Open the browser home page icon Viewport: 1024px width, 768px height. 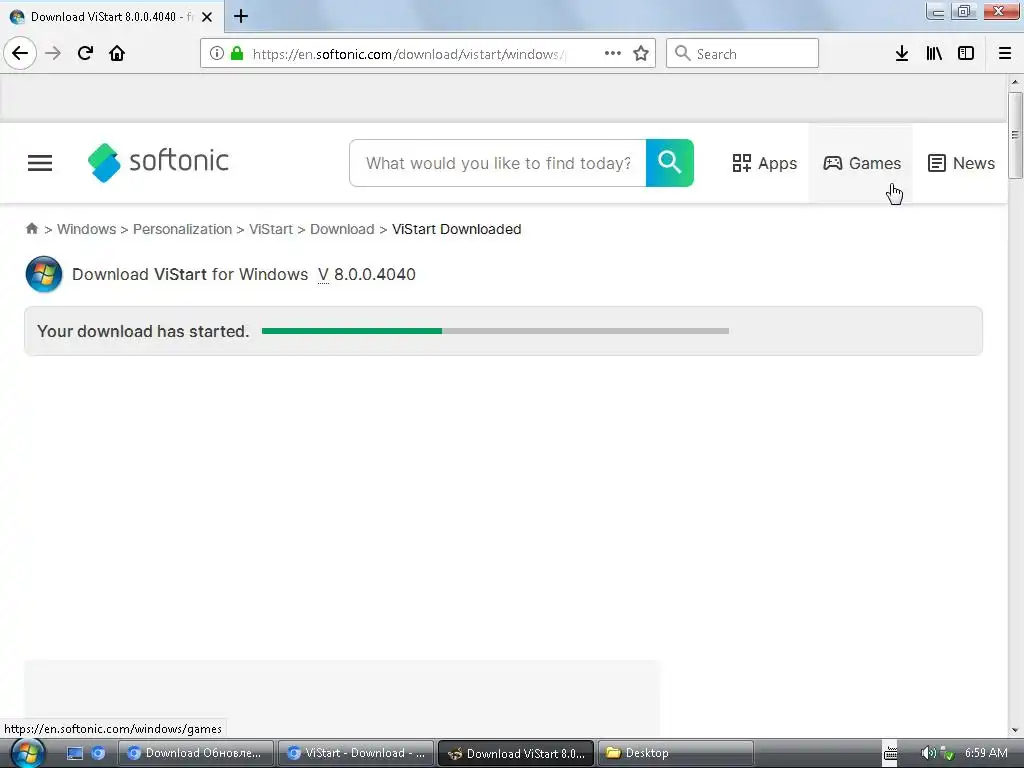[x=117, y=54]
